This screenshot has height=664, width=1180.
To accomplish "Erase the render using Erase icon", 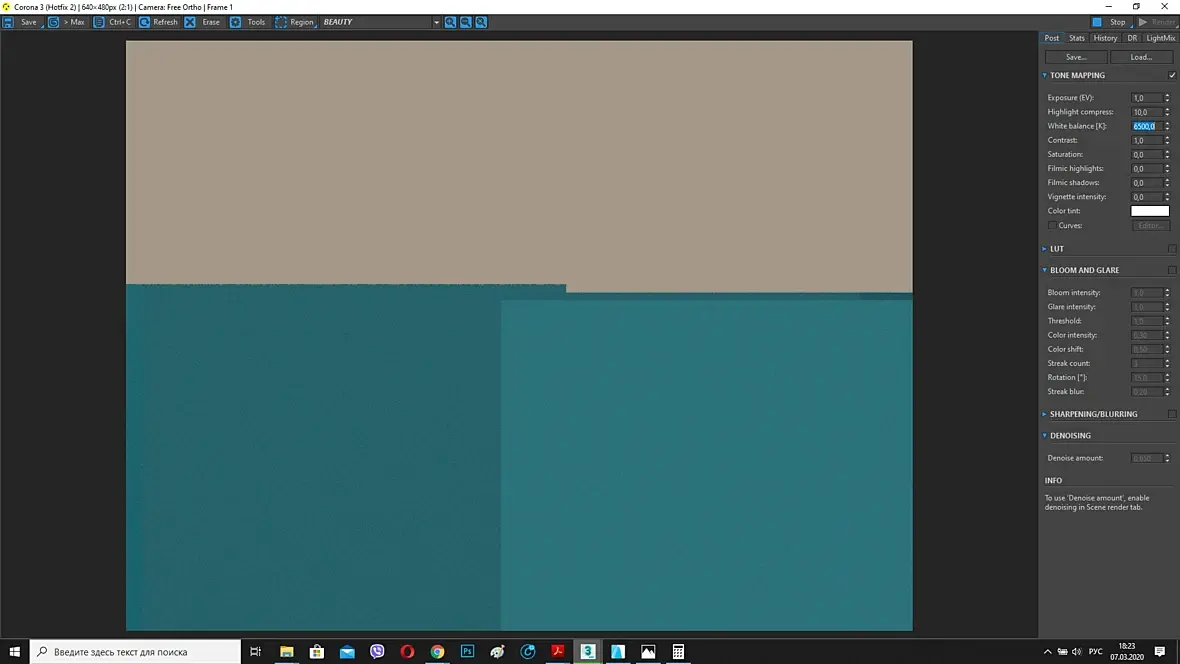I will [190, 23].
